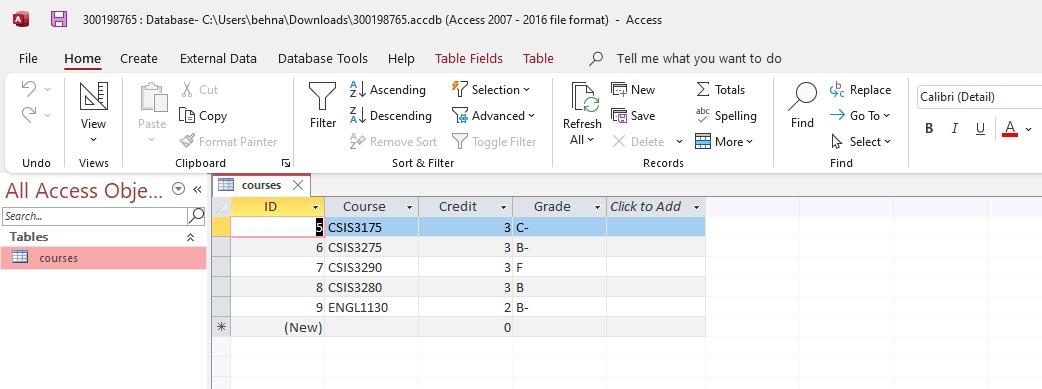Close the courses table tab
1042x389 pixels.
pos(298,185)
